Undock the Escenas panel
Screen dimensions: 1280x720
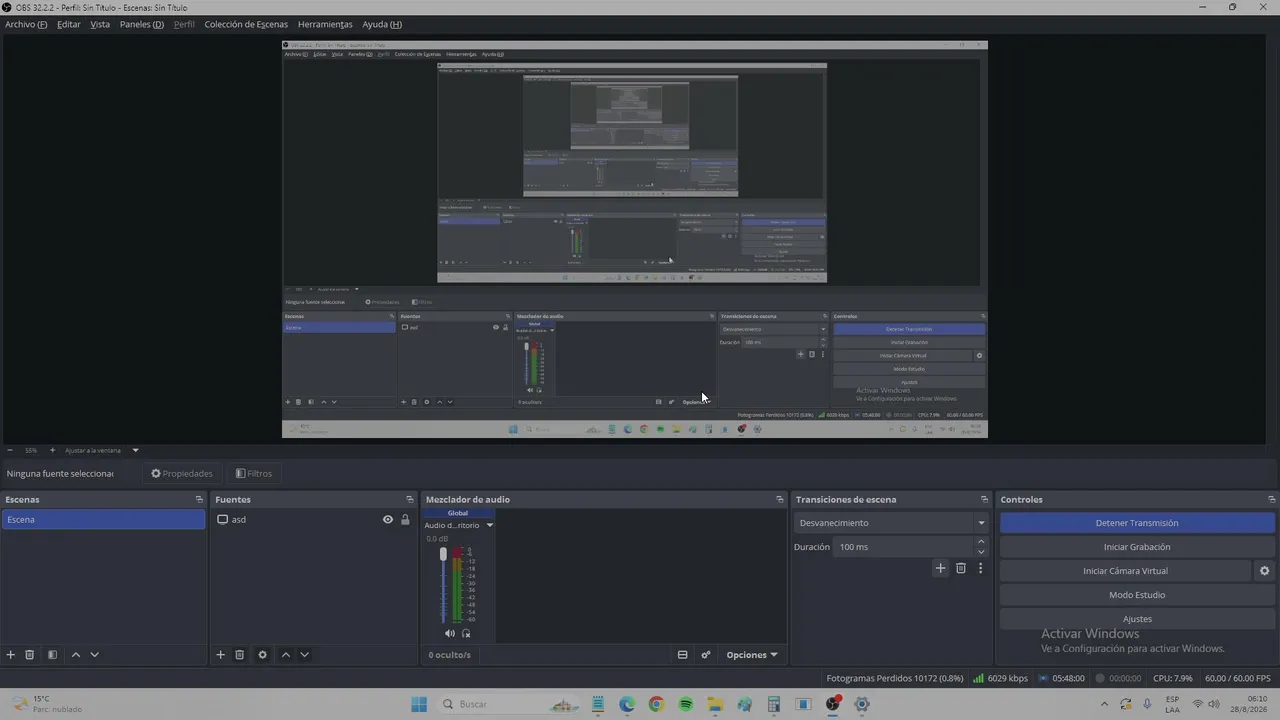coord(199,500)
